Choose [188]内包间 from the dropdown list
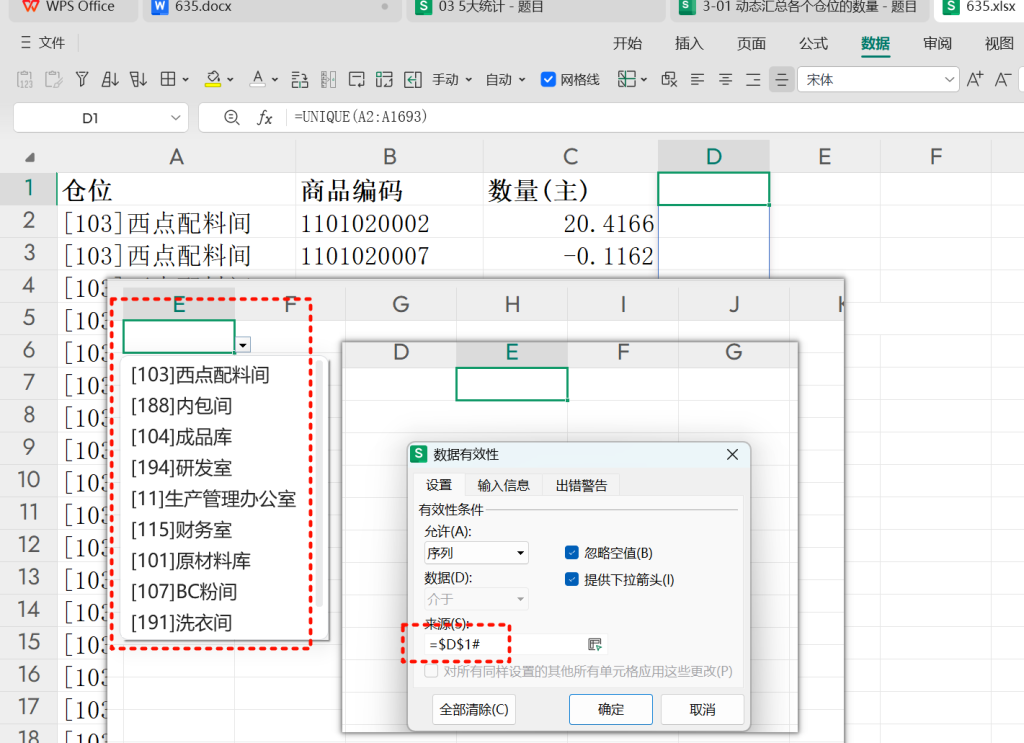Viewport: 1024px width, 743px height. click(x=182, y=406)
